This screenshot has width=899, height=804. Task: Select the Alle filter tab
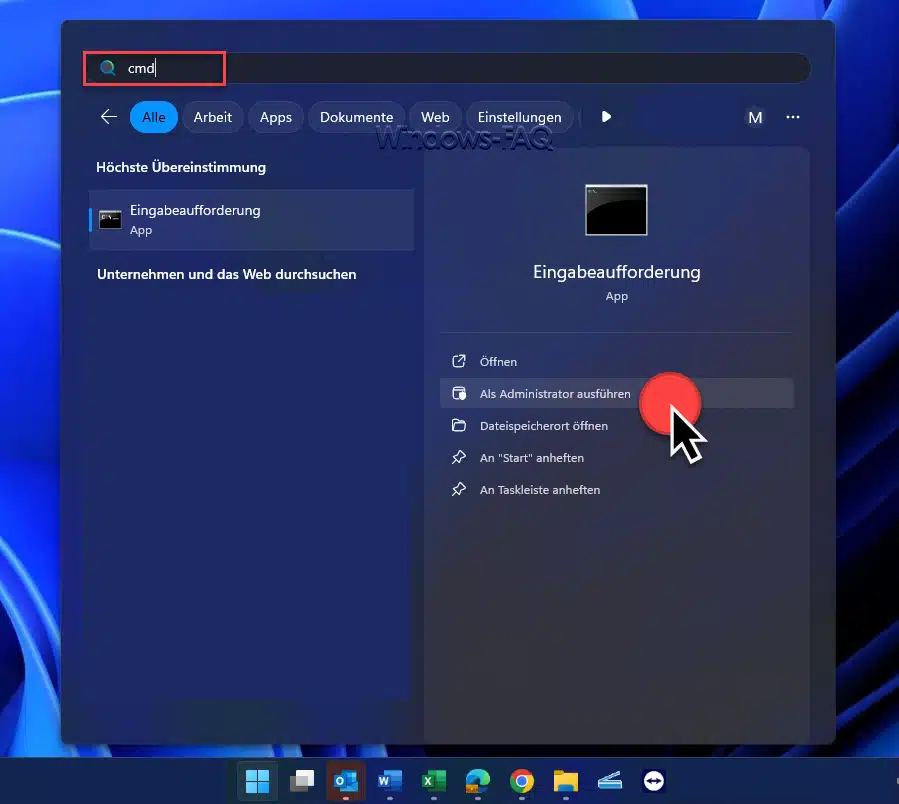click(154, 117)
